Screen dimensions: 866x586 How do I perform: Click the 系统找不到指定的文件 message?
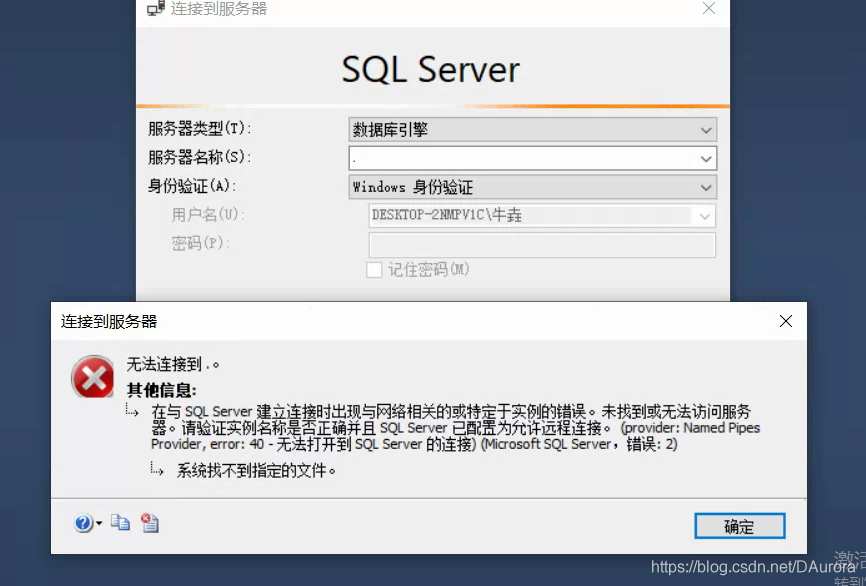(256, 471)
